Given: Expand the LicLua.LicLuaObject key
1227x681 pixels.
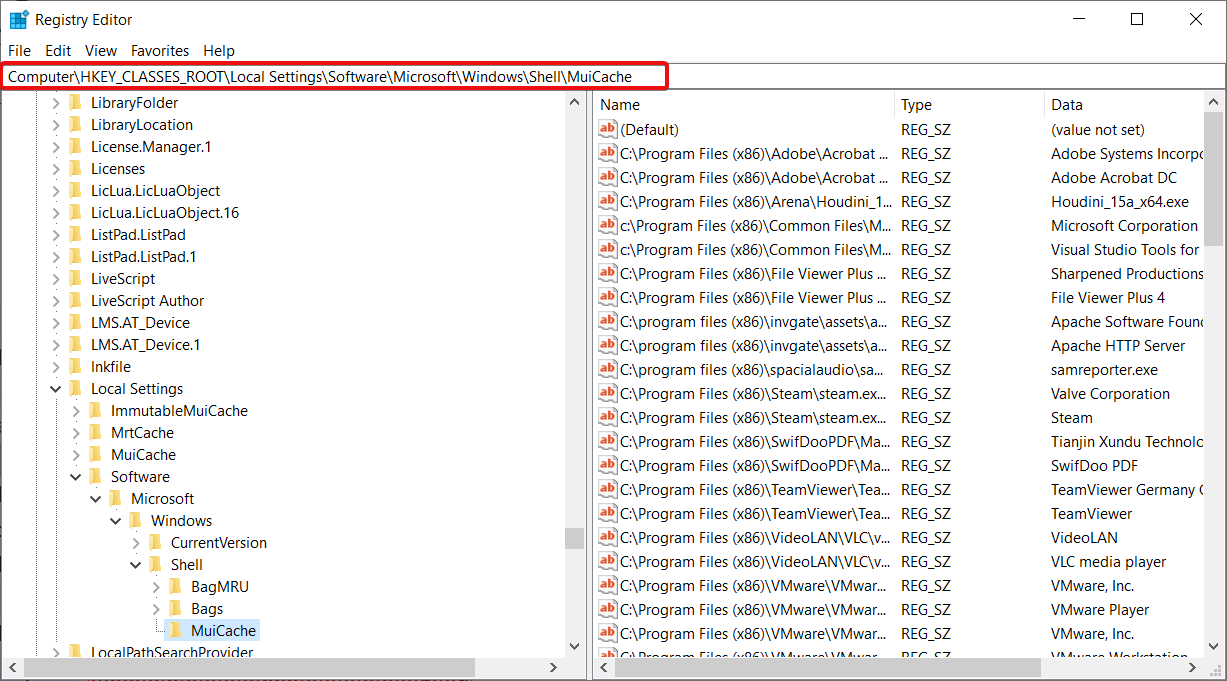Looking at the screenshot, I should click(56, 191).
